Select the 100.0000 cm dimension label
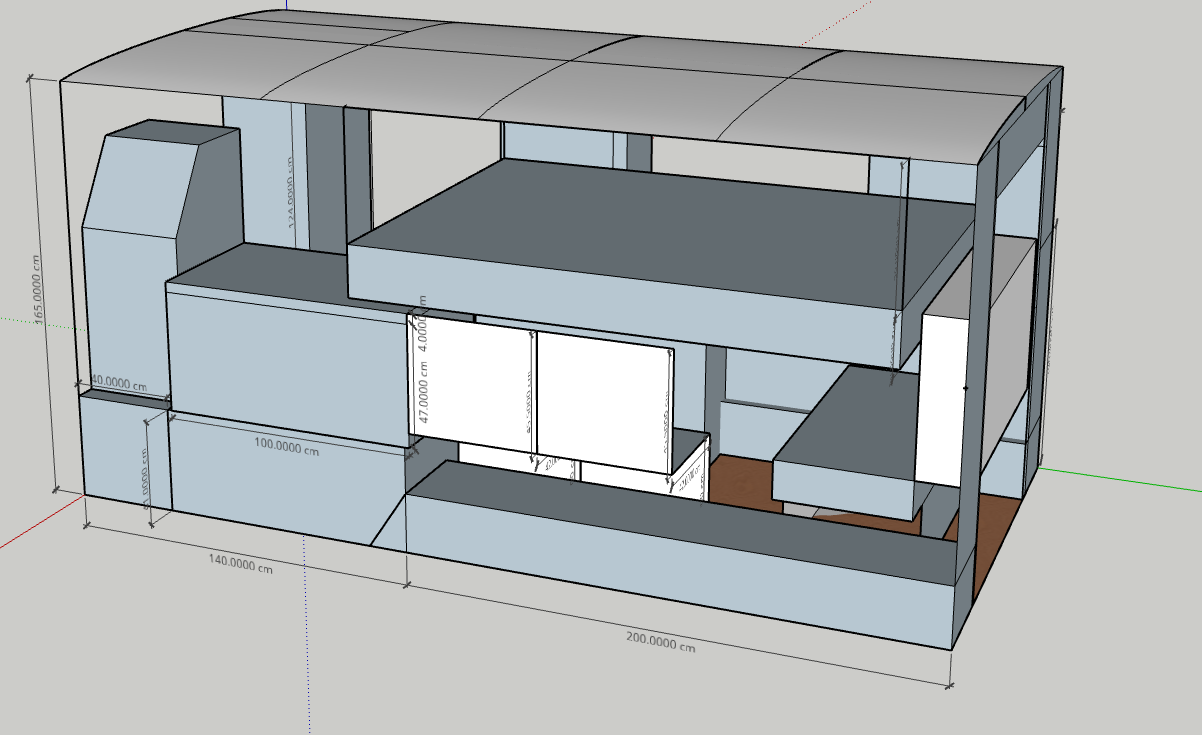This screenshot has width=1202, height=735. tap(285, 449)
